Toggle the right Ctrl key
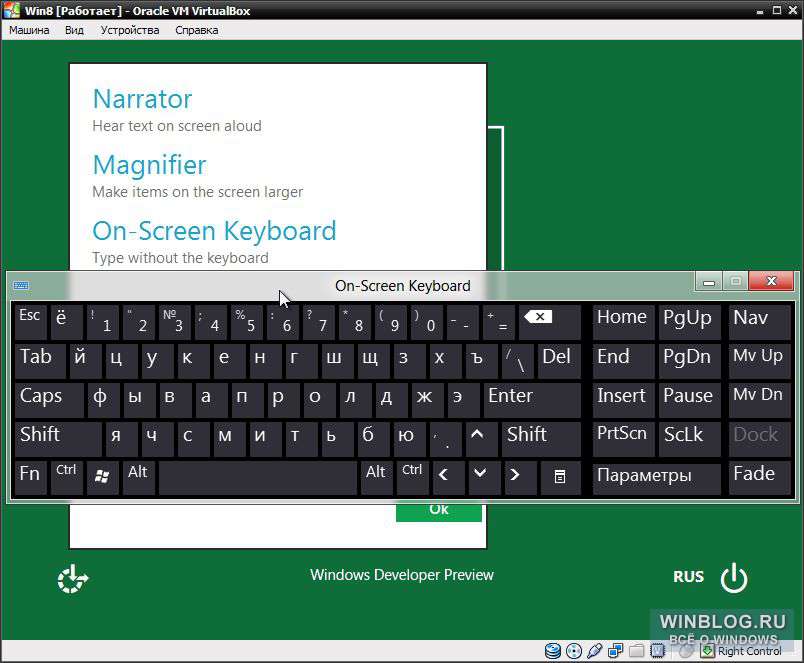 click(x=413, y=477)
